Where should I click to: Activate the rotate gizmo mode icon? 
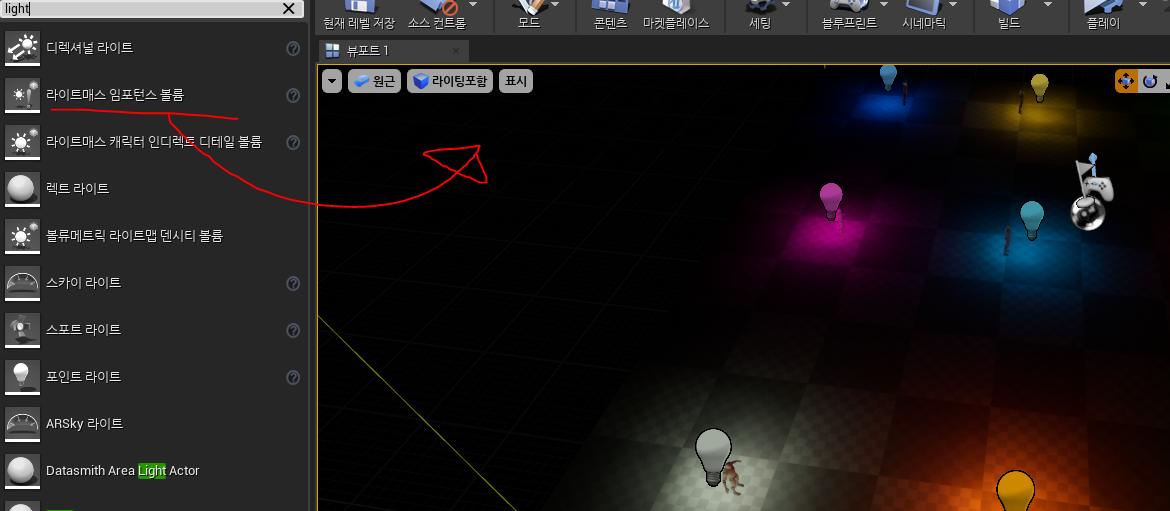coord(1150,81)
